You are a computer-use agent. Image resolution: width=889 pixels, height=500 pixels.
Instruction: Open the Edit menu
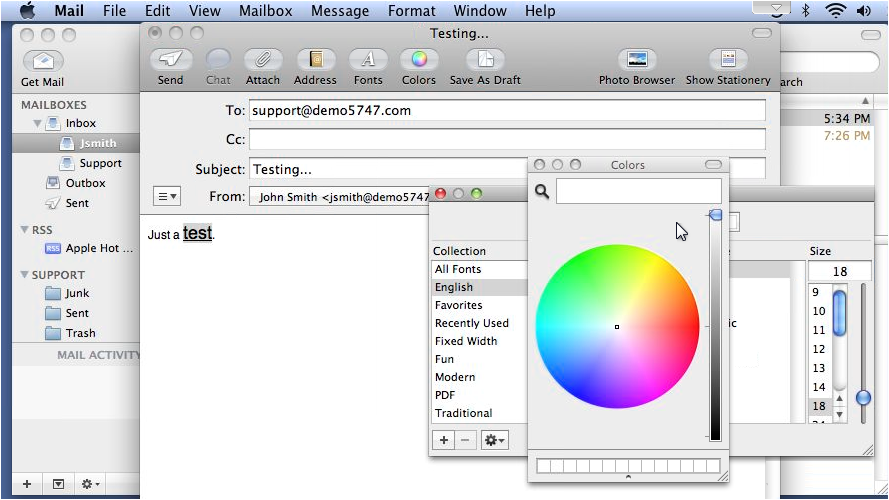(157, 10)
